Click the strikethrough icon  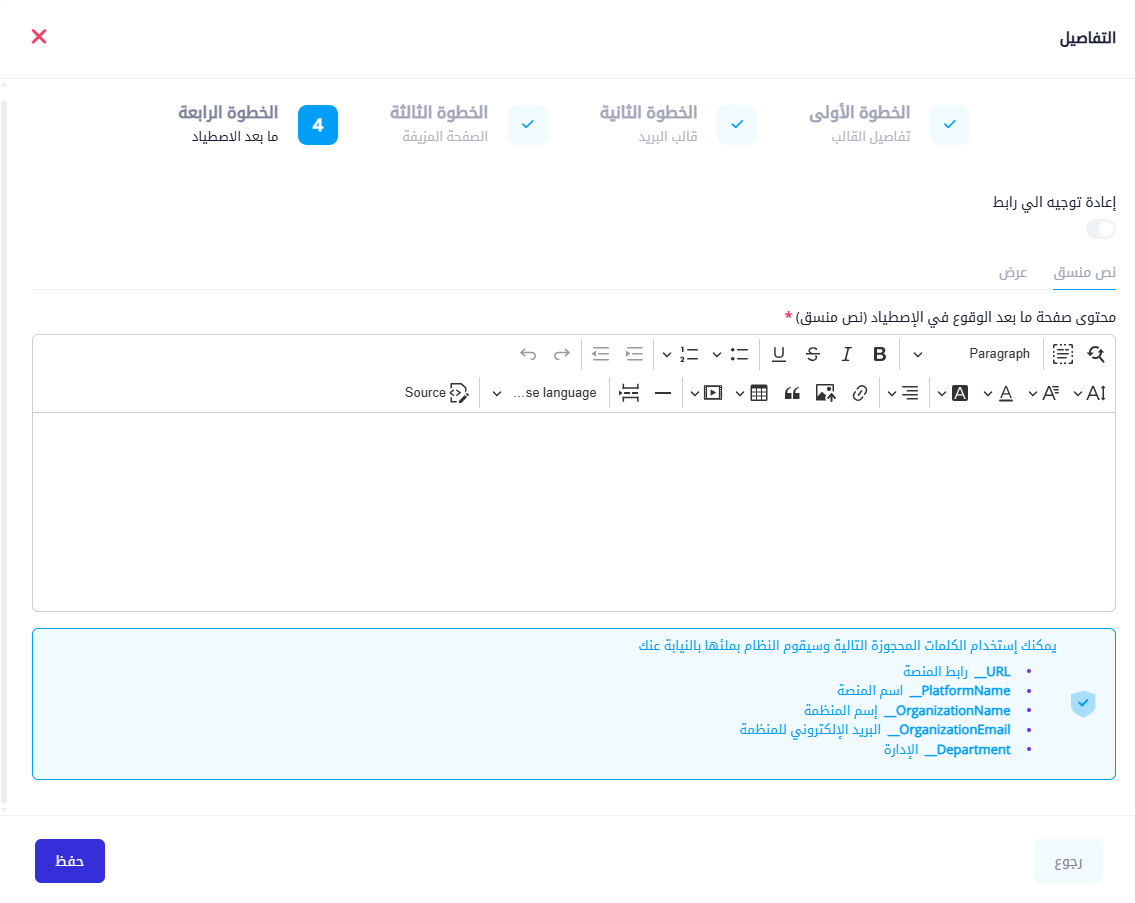(x=813, y=354)
